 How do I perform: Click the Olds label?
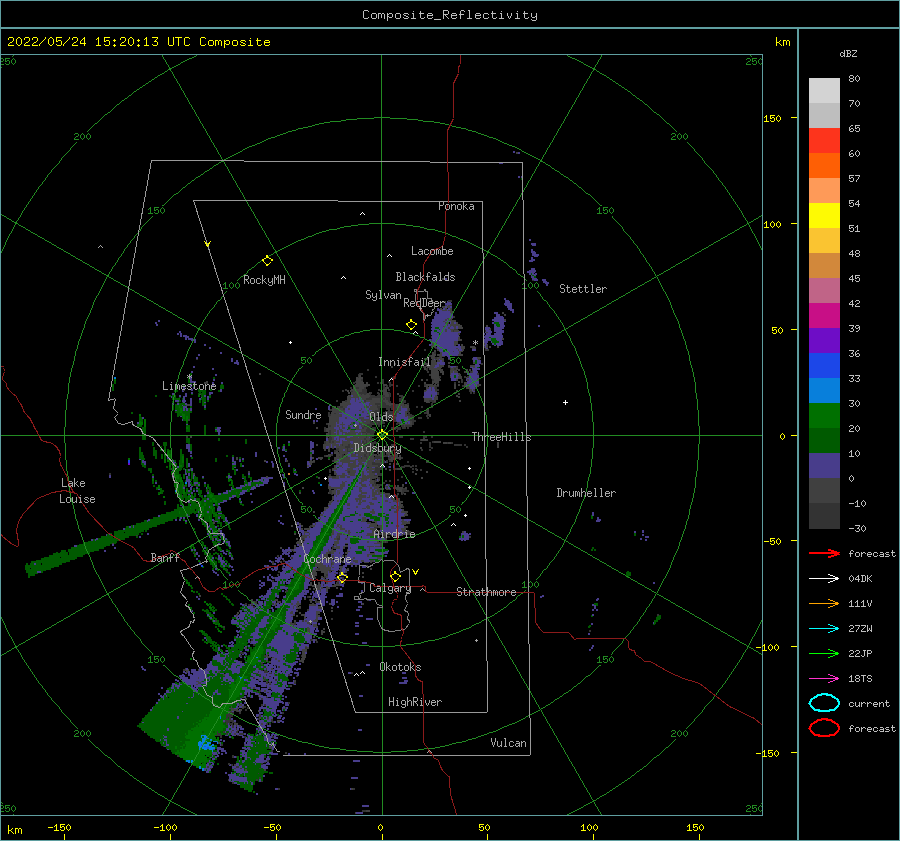point(381,417)
